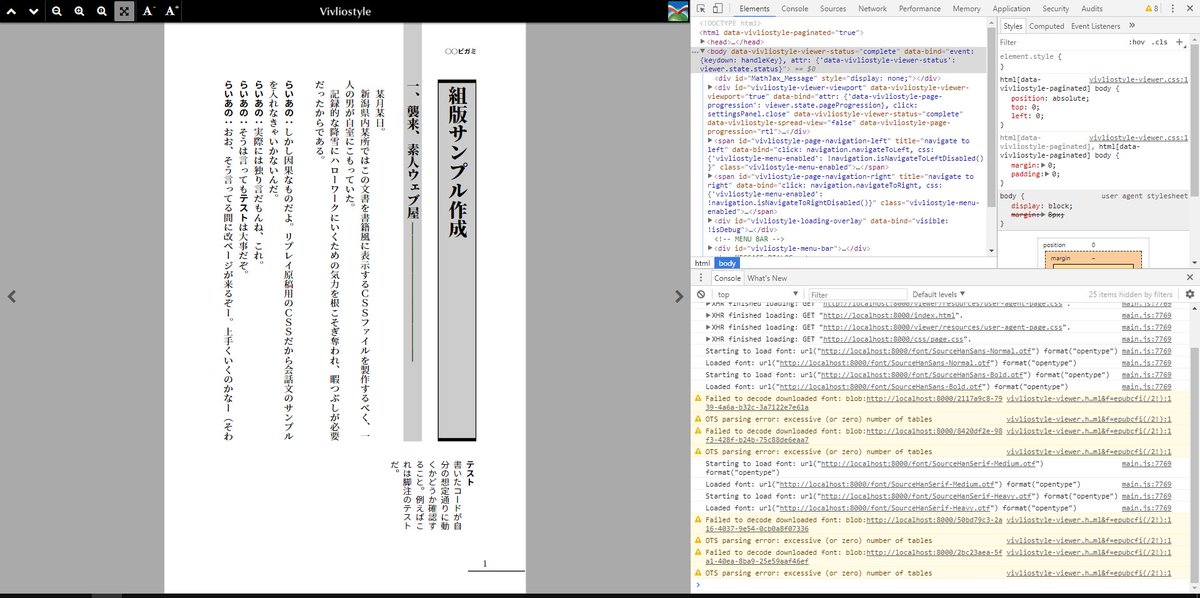This screenshot has width=1200, height=598.
Task: Open the Sources tab
Action: [833, 8]
